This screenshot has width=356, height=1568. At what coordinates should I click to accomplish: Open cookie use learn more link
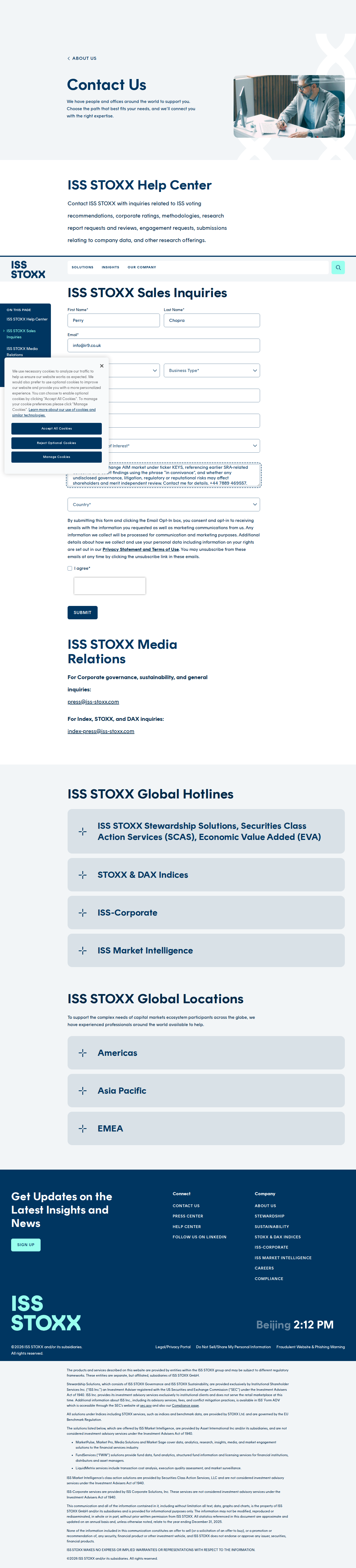click(54, 412)
